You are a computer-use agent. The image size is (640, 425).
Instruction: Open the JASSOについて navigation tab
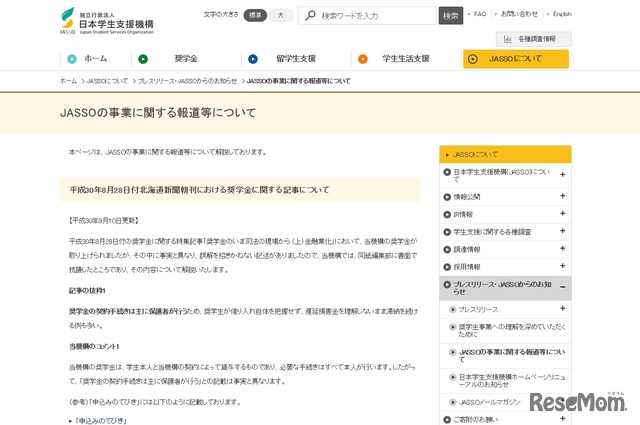(516, 59)
